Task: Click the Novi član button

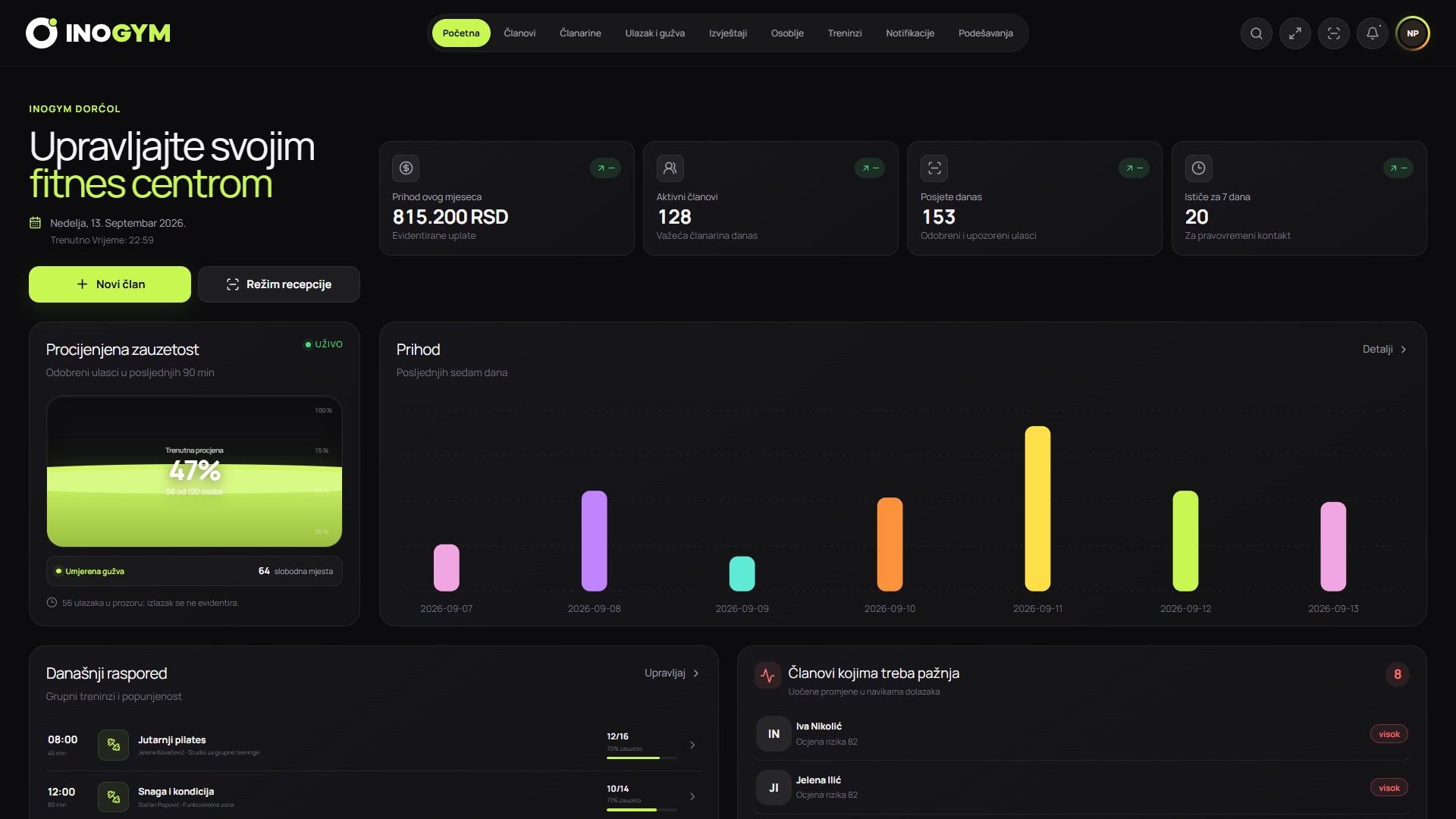Action: [110, 284]
